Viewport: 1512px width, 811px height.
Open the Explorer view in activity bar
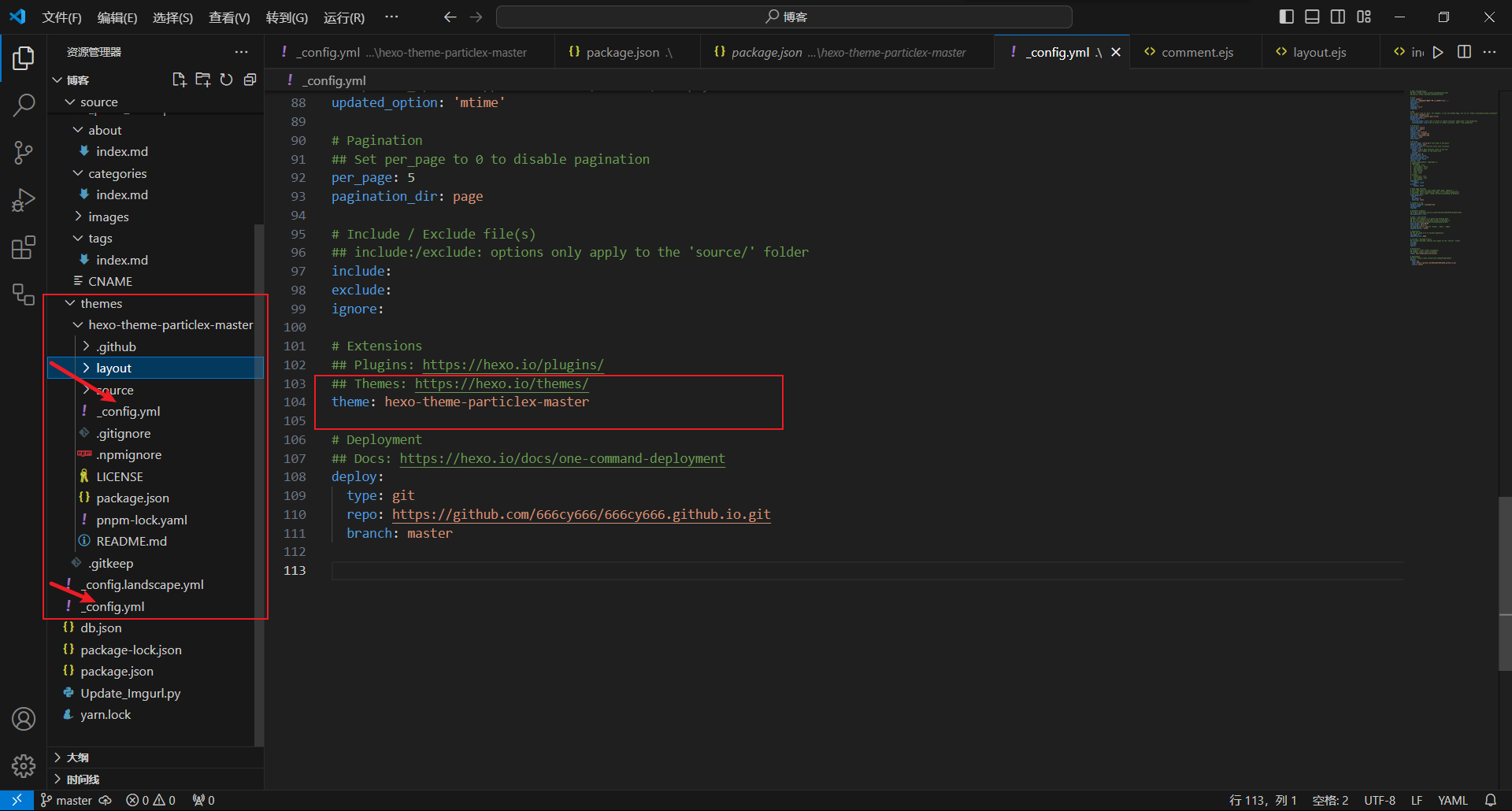[24, 57]
